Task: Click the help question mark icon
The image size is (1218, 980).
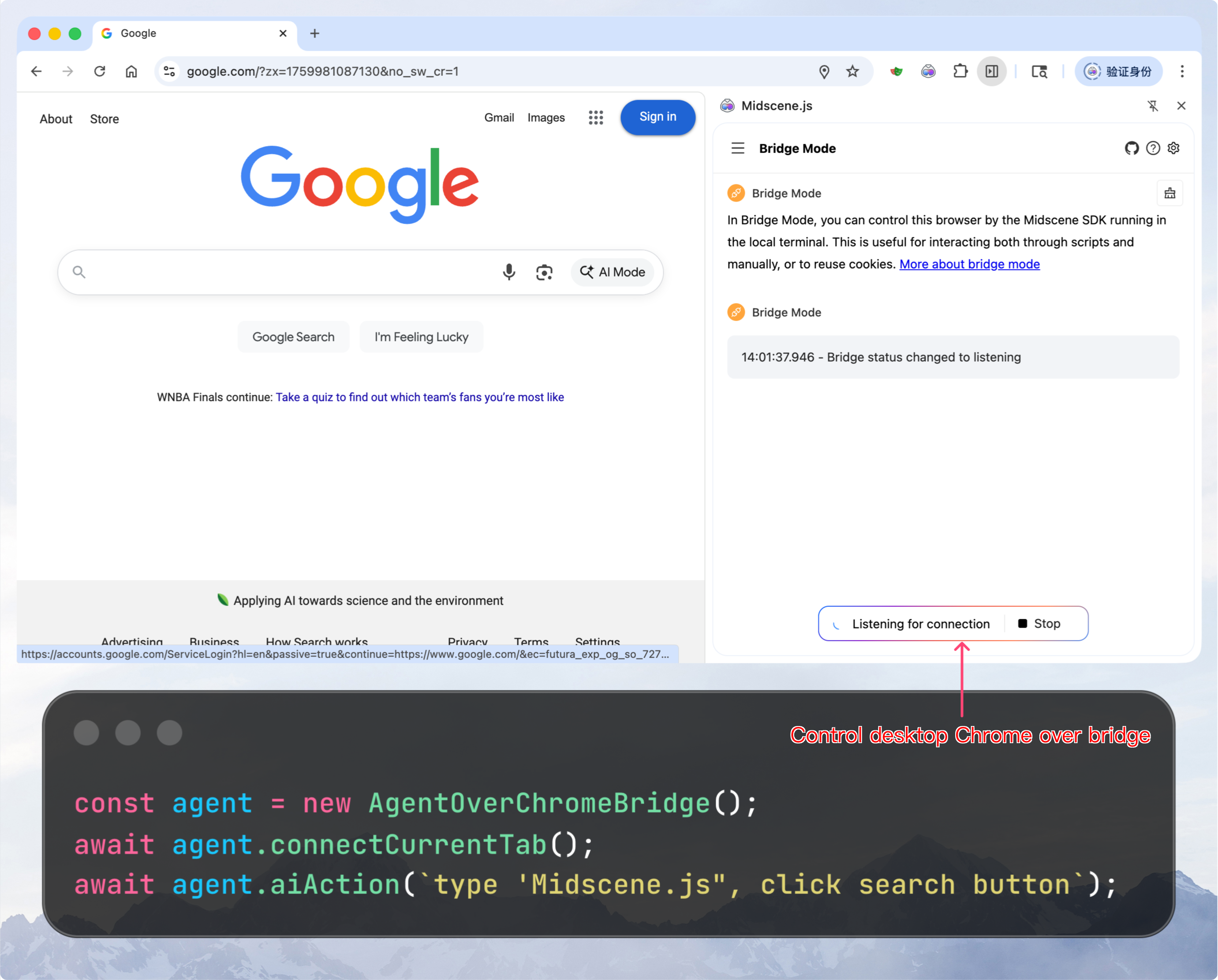Action: click(1152, 148)
